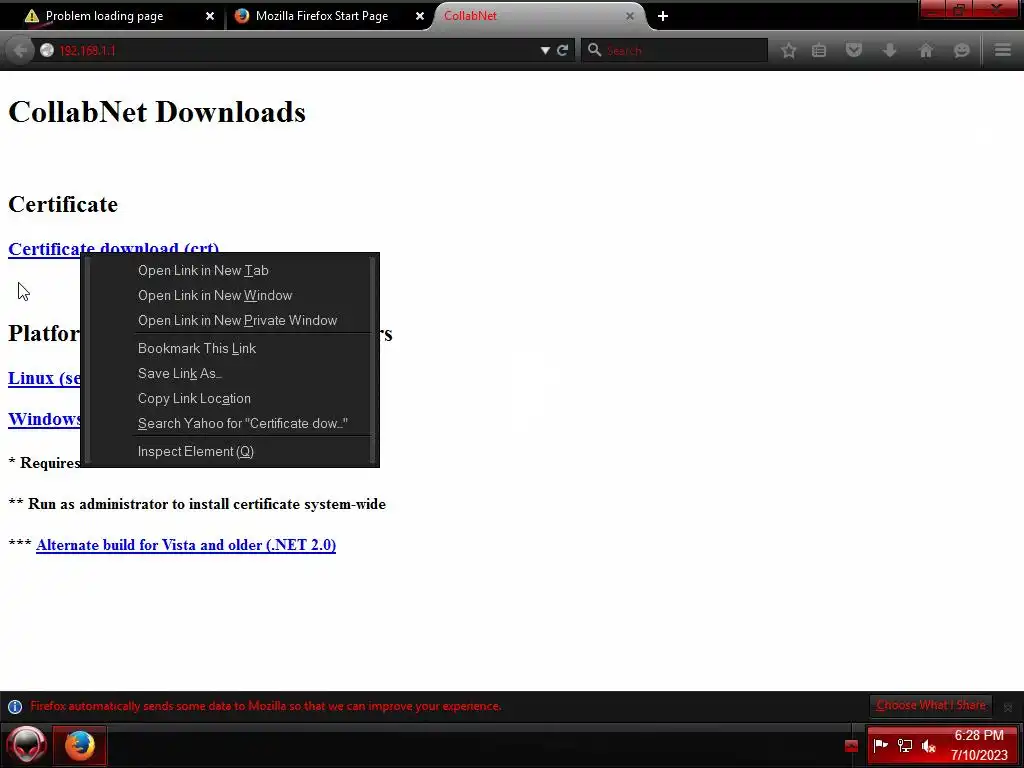Open the network tray icon
Viewport: 1024px width, 768px height.
(x=904, y=745)
